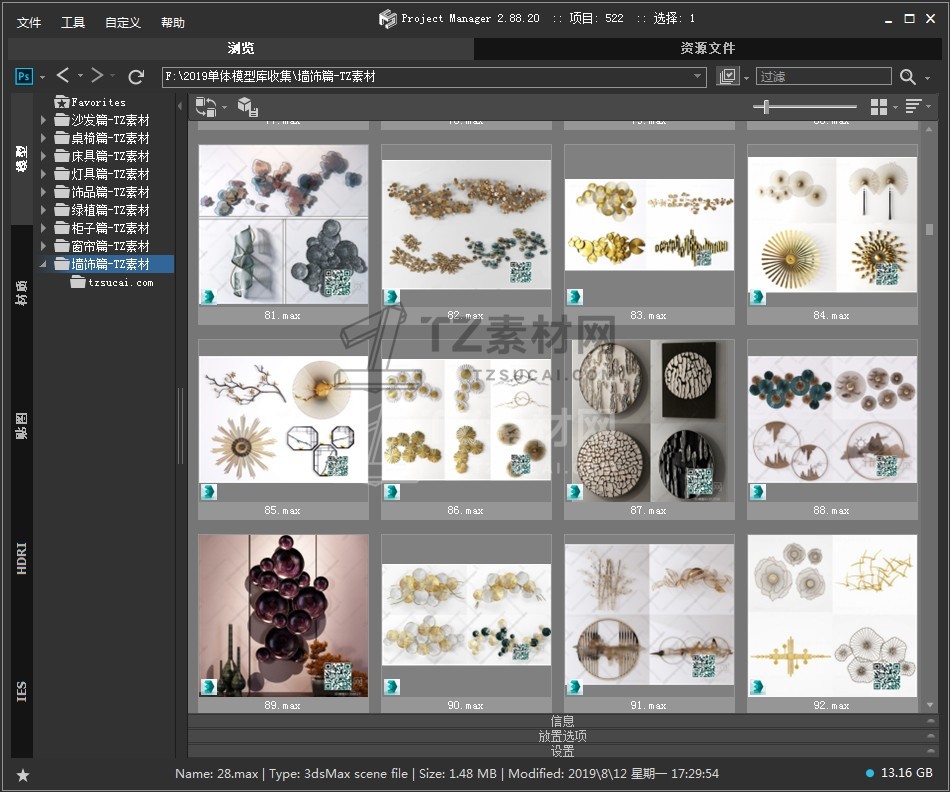Viewport: 950px width, 792px height.
Task: Adjust the thumbnail size slider
Action: (766, 107)
